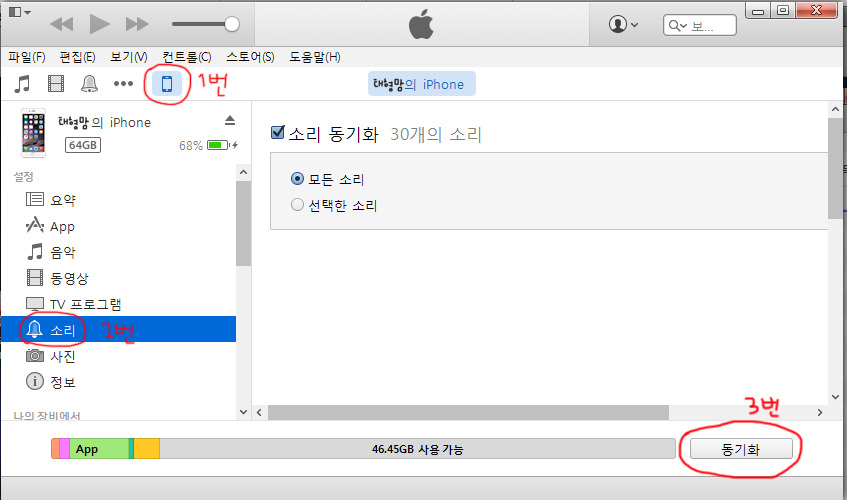847x500 pixels.
Task: Open the 보기(V) menu
Action: pos(129,57)
